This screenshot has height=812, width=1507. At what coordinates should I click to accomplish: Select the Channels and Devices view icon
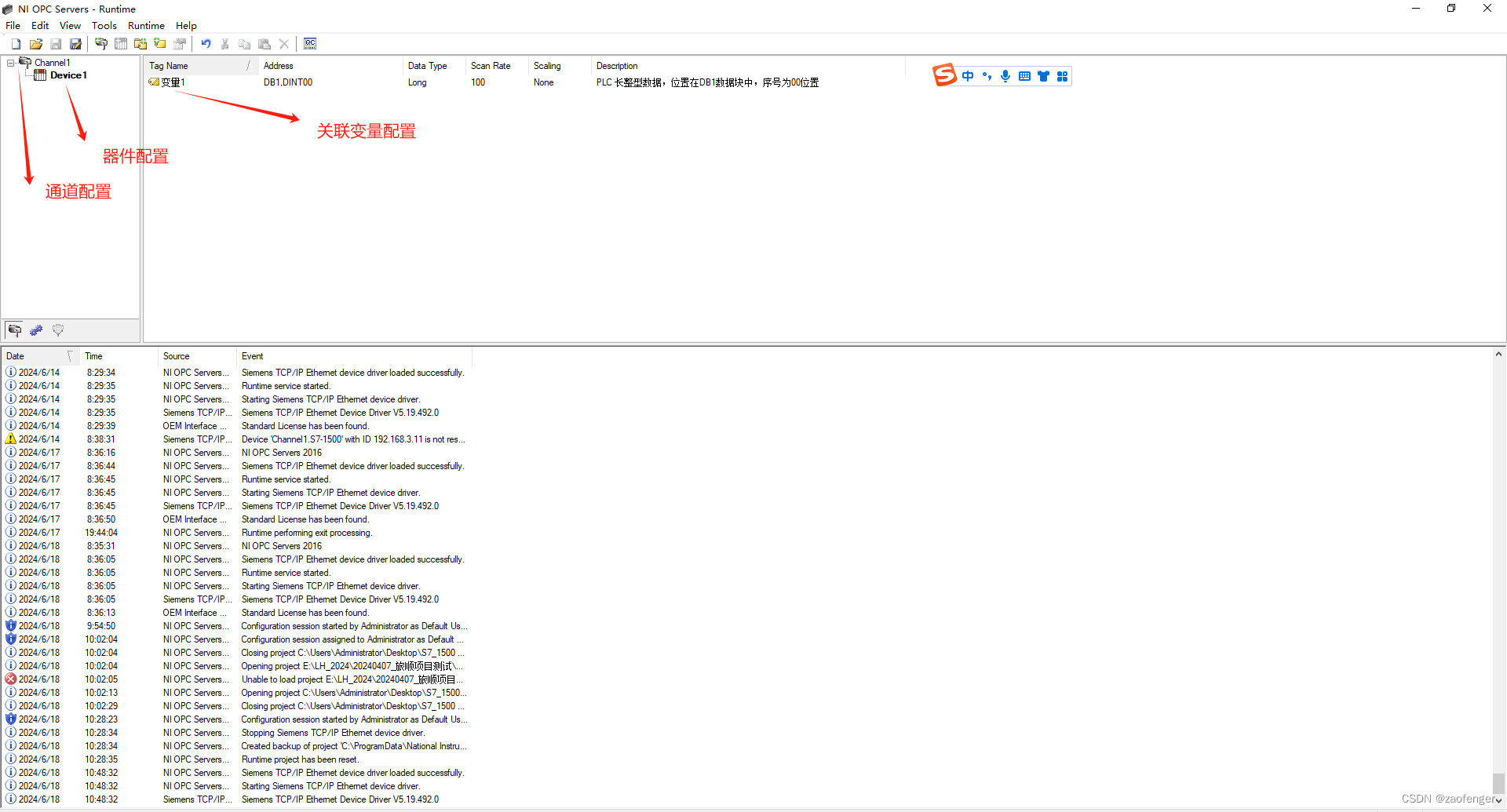click(14, 330)
